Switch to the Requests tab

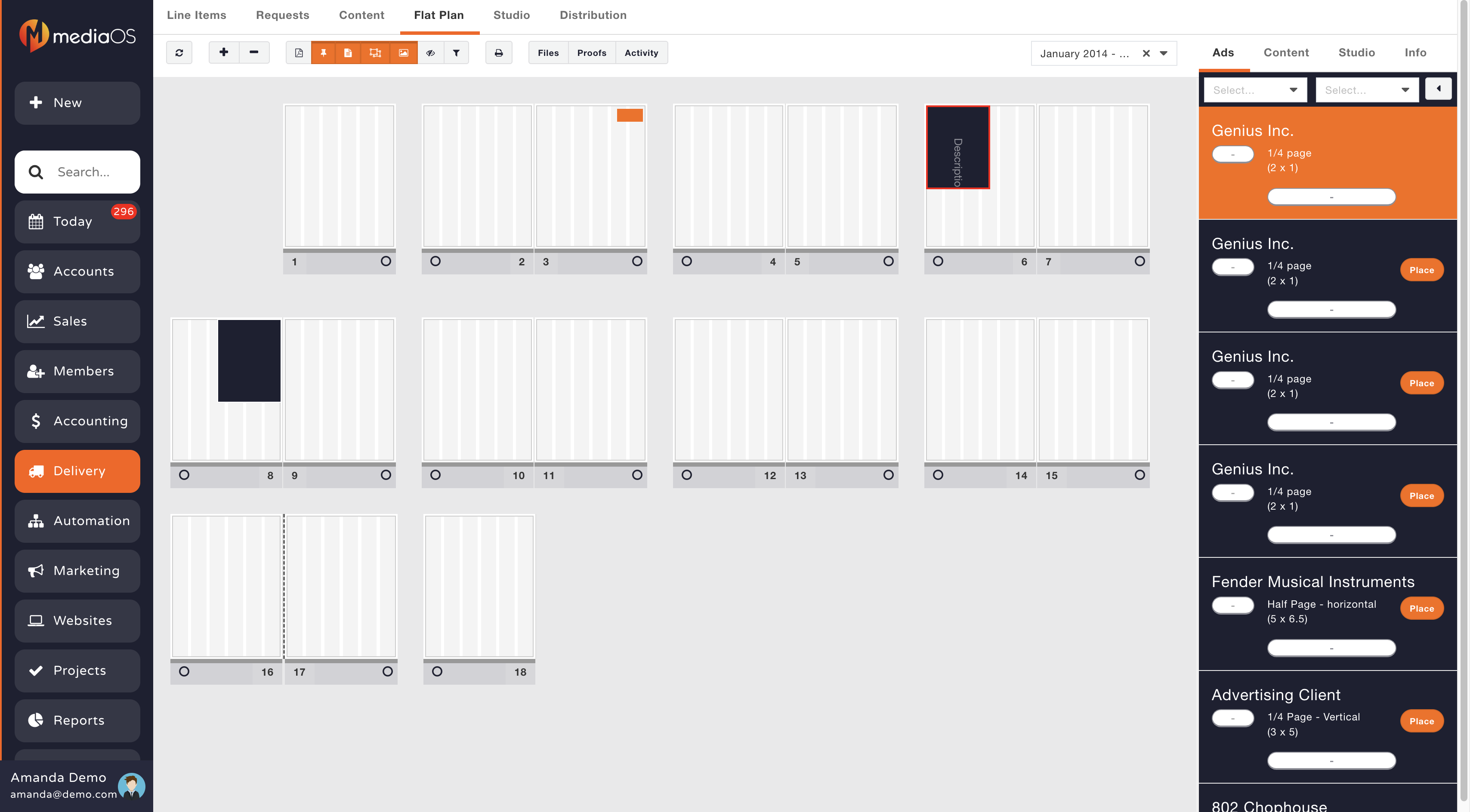coord(282,15)
